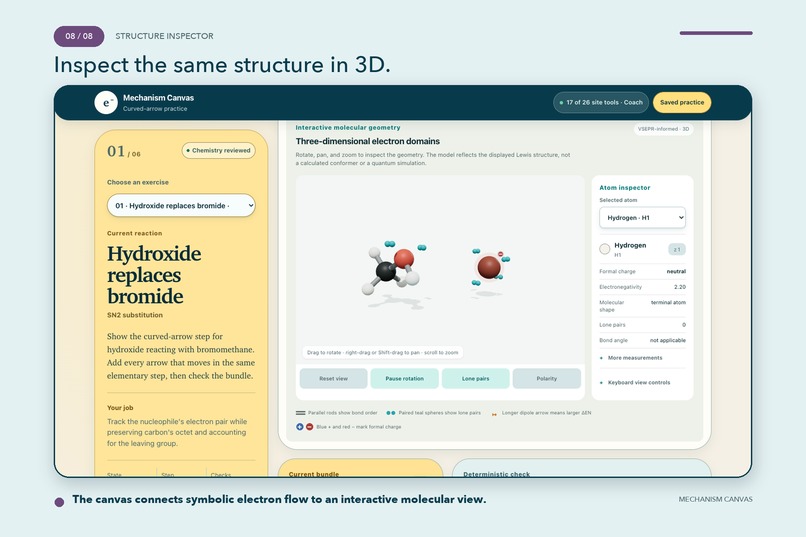Open the Saved practice button
This screenshot has height=537, width=806.
[682, 102]
